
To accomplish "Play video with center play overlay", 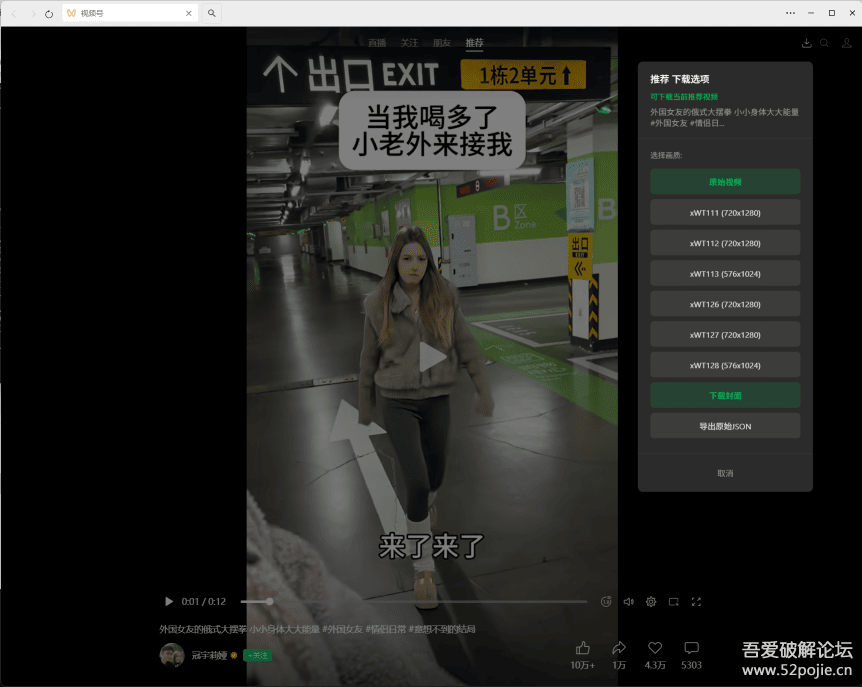I will click(x=433, y=357).
